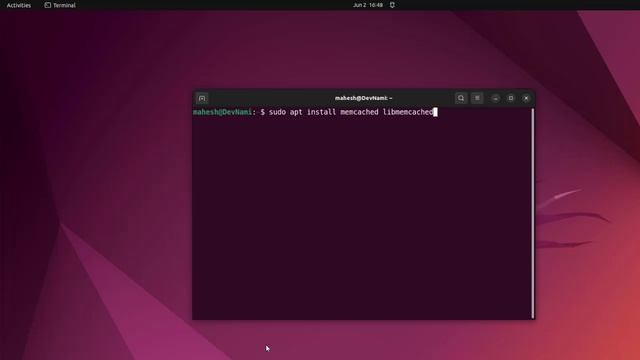
Task: Open the clock and calendar panel
Action: pos(368,5)
